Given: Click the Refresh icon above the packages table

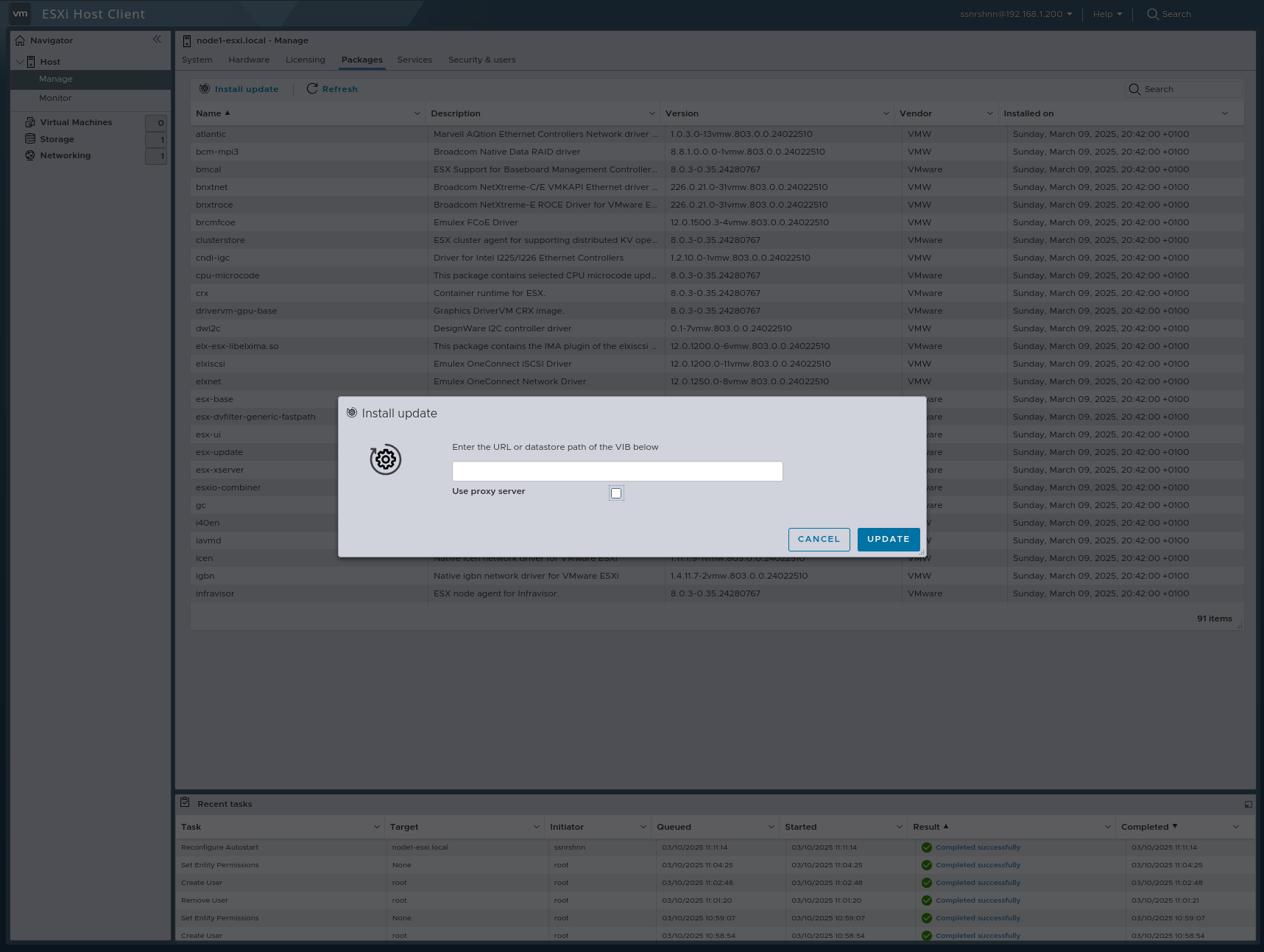Looking at the screenshot, I should [312, 88].
